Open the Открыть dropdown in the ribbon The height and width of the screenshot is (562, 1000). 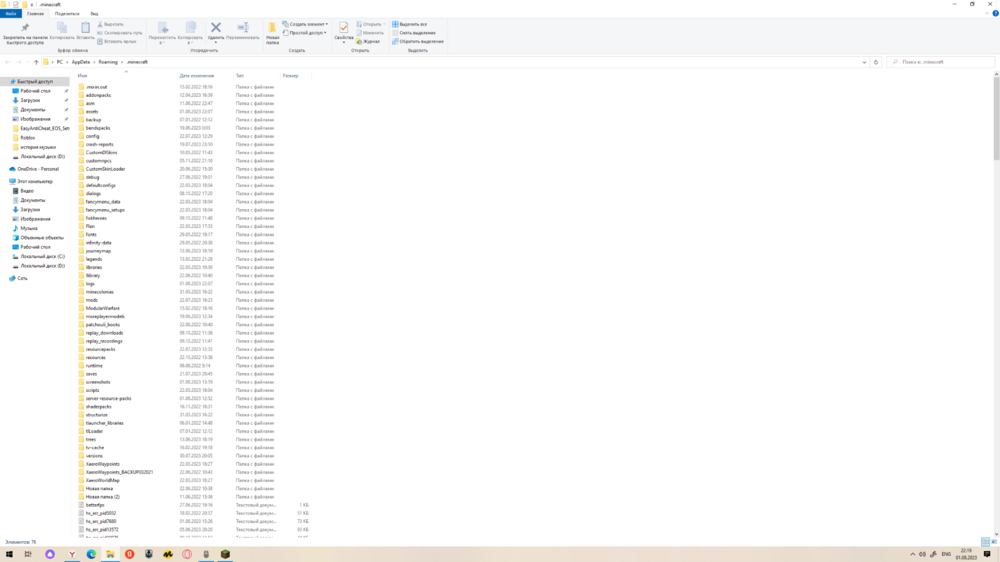coord(371,24)
